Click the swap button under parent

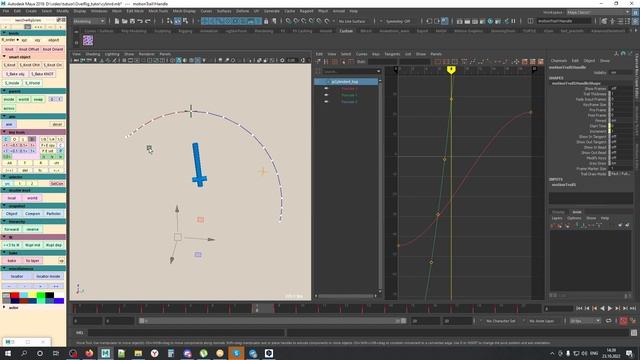click(38, 100)
